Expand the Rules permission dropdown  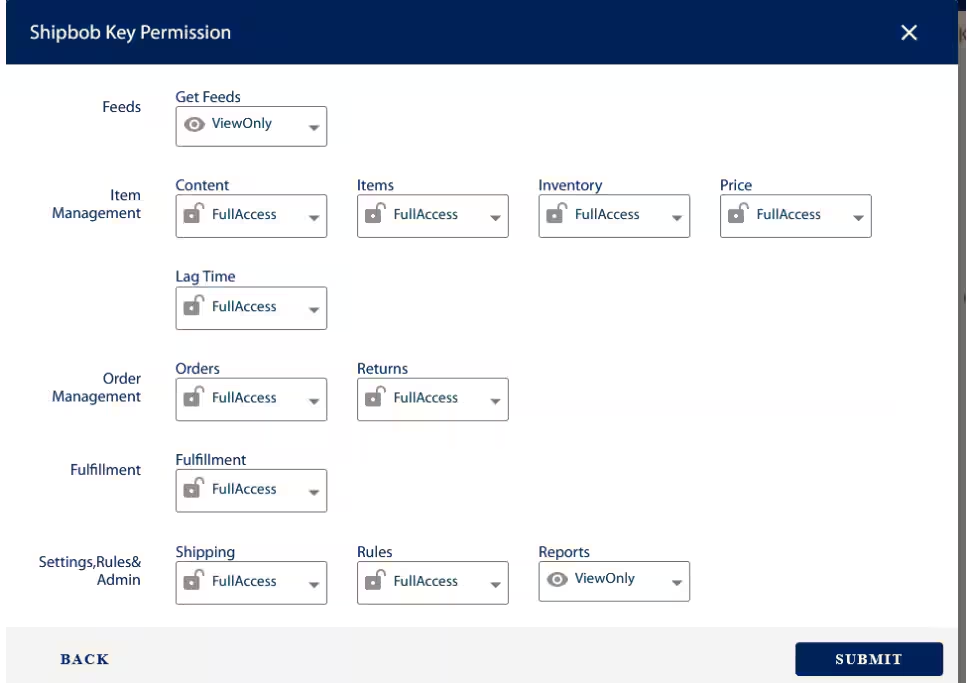pyautogui.click(x=495, y=582)
